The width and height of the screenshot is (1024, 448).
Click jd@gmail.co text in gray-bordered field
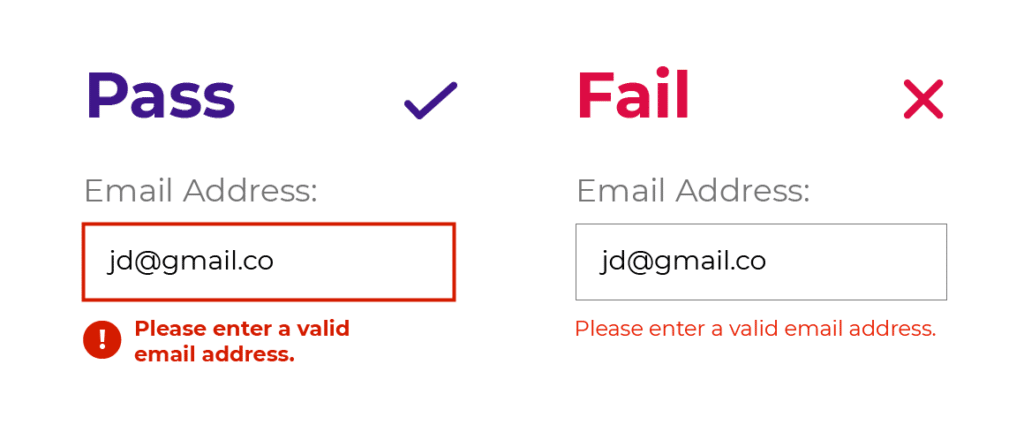[x=682, y=262]
